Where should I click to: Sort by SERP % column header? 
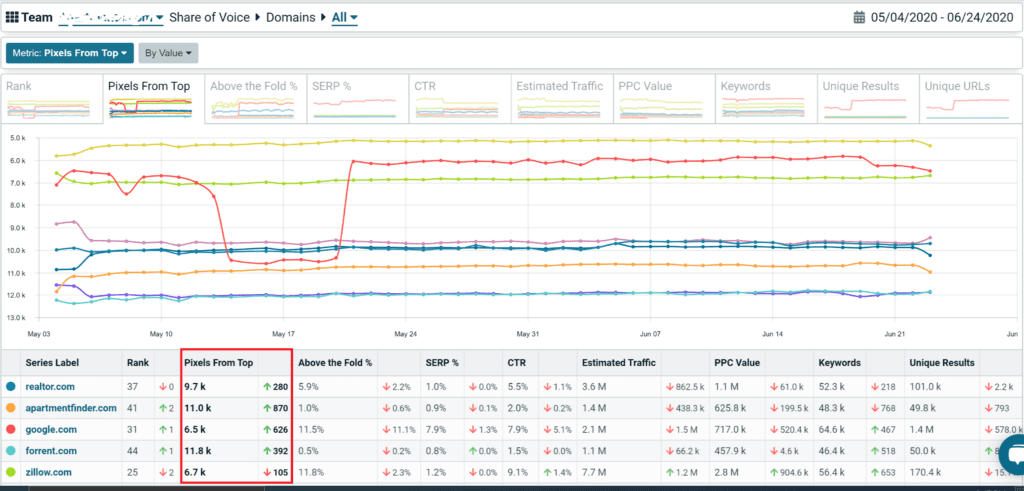[x=442, y=362]
